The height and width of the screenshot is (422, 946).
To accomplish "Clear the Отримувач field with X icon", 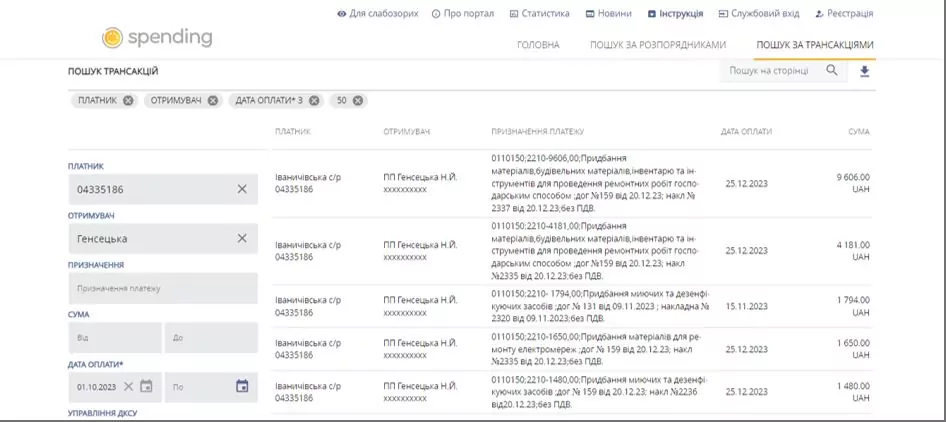I will tap(242, 238).
